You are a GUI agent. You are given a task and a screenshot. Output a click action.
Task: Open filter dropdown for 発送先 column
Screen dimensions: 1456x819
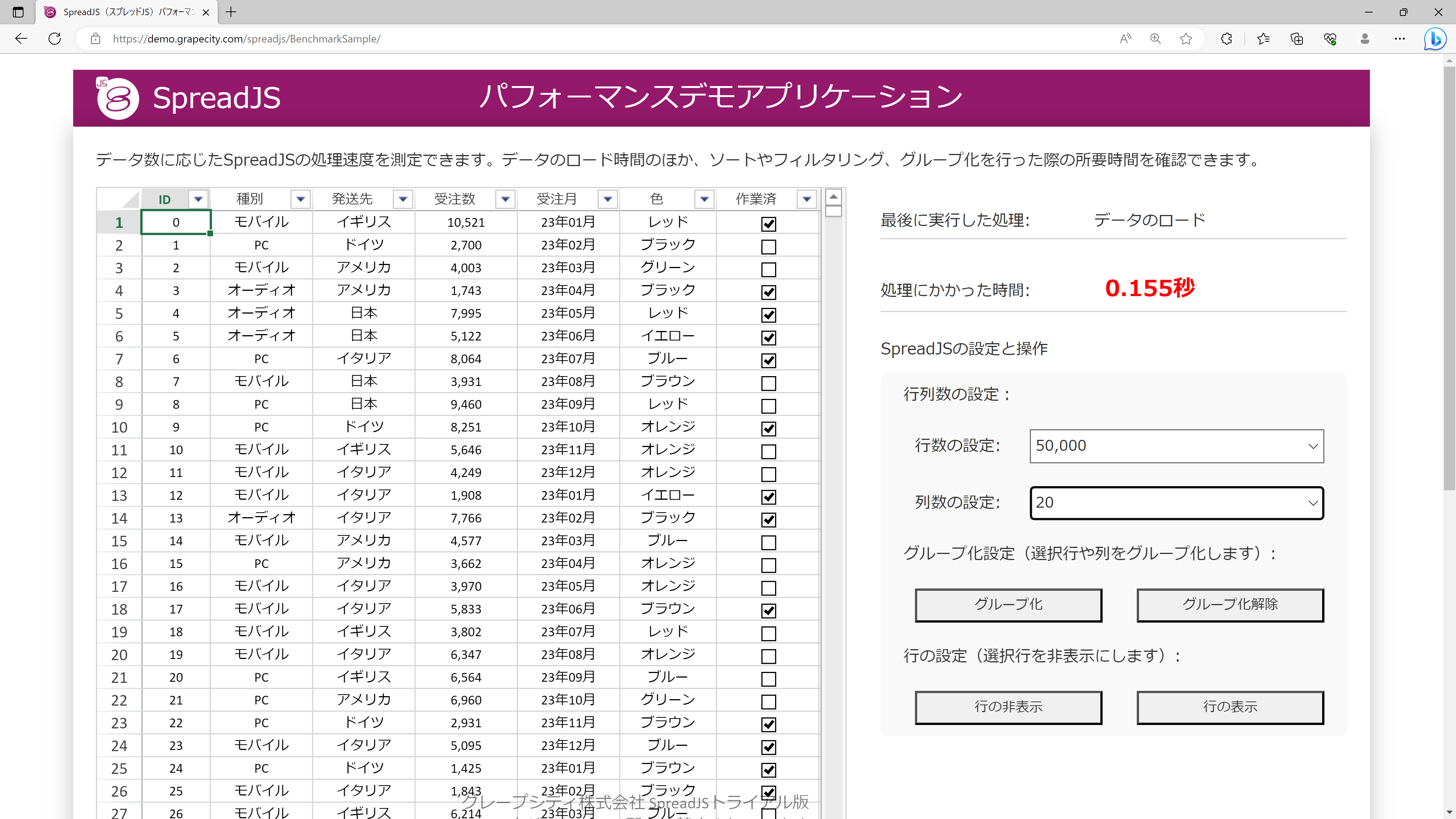(x=403, y=199)
